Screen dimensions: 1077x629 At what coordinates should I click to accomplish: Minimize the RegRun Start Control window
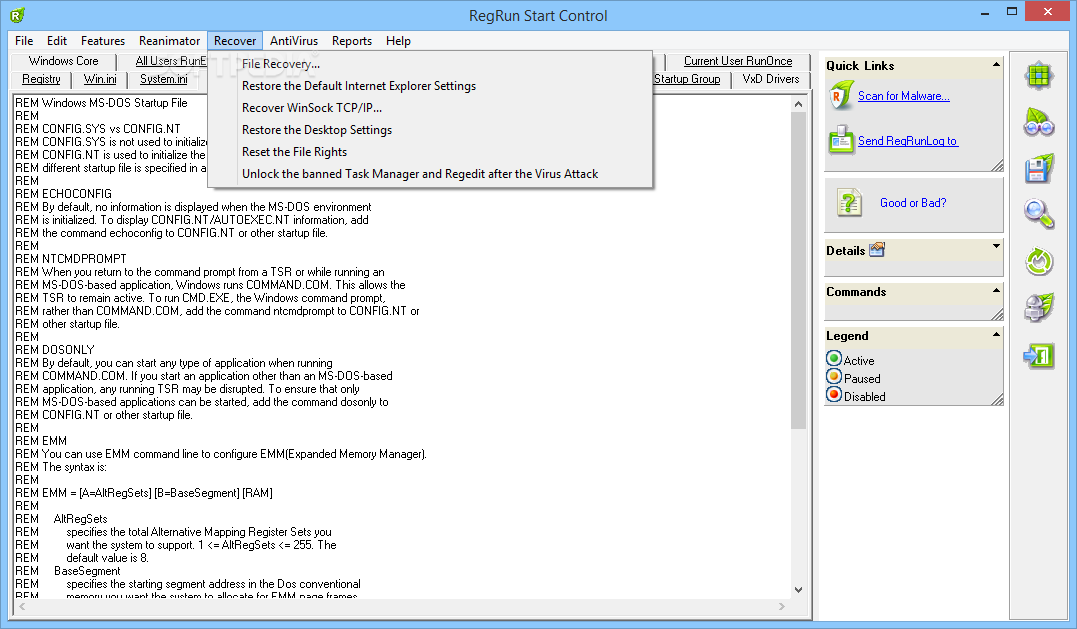pos(986,12)
